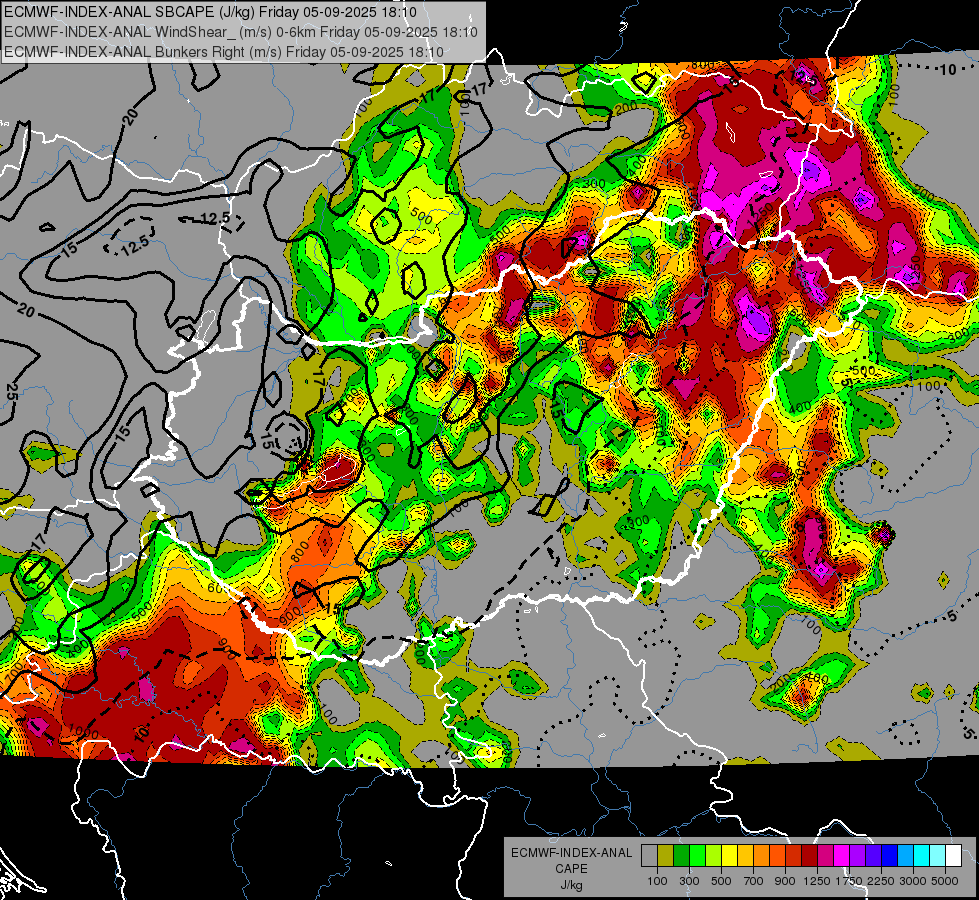Click the legend value 1750
Image resolution: width=979 pixels, height=900 pixels.
(849, 881)
